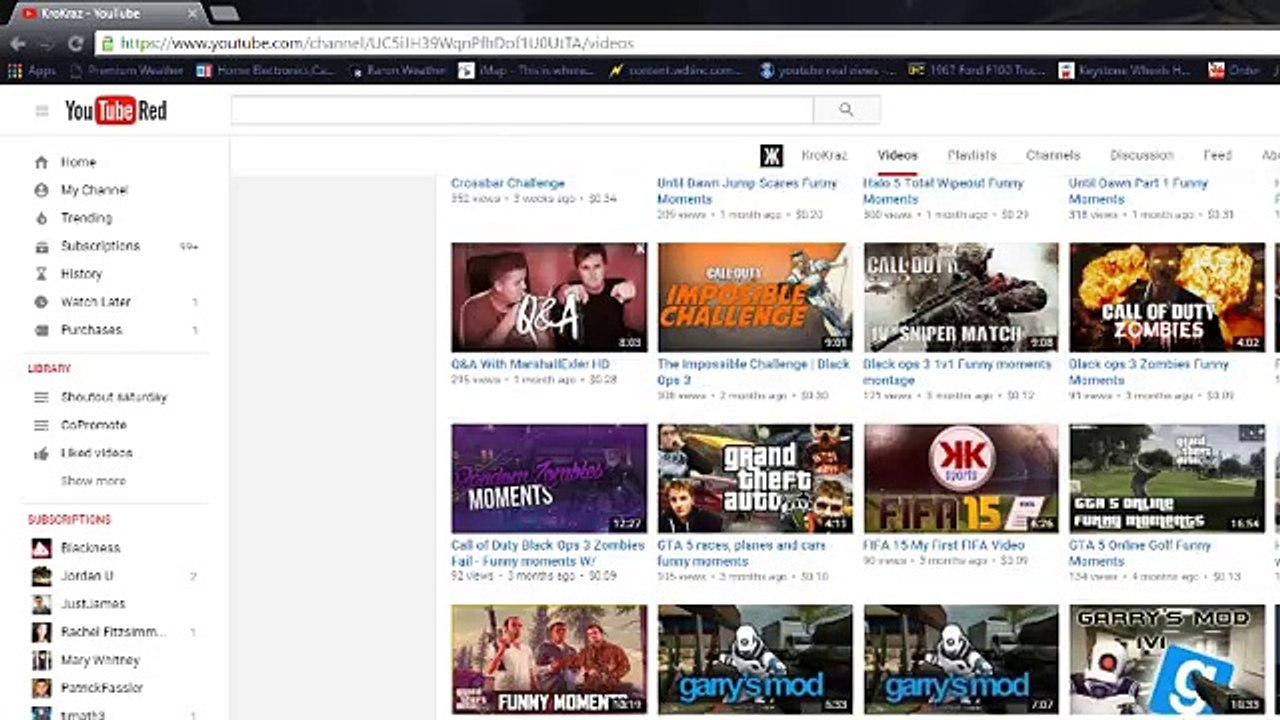
Task: Click the Mary Whitney channel avatar
Action: pyautogui.click(x=41, y=660)
